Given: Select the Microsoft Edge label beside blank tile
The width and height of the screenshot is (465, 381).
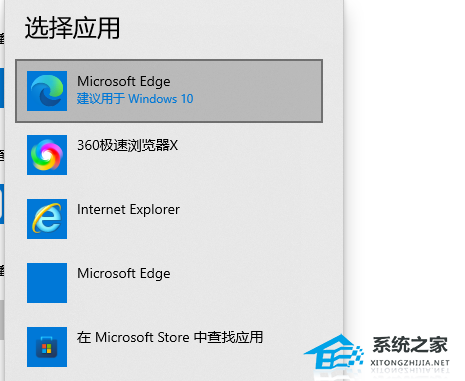Looking at the screenshot, I should click(x=124, y=274).
